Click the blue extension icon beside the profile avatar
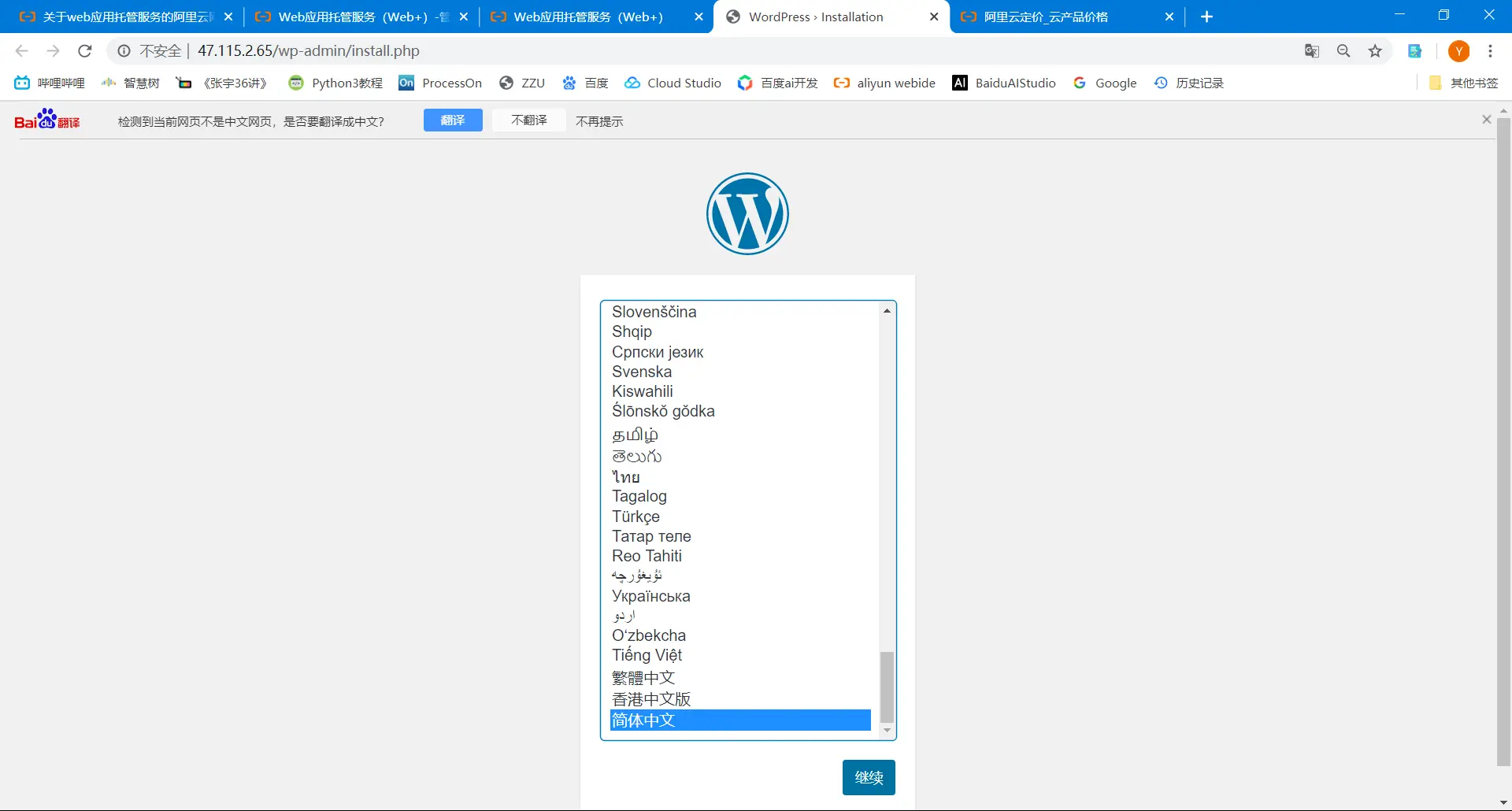This screenshot has width=1512, height=811. pos(1415,51)
